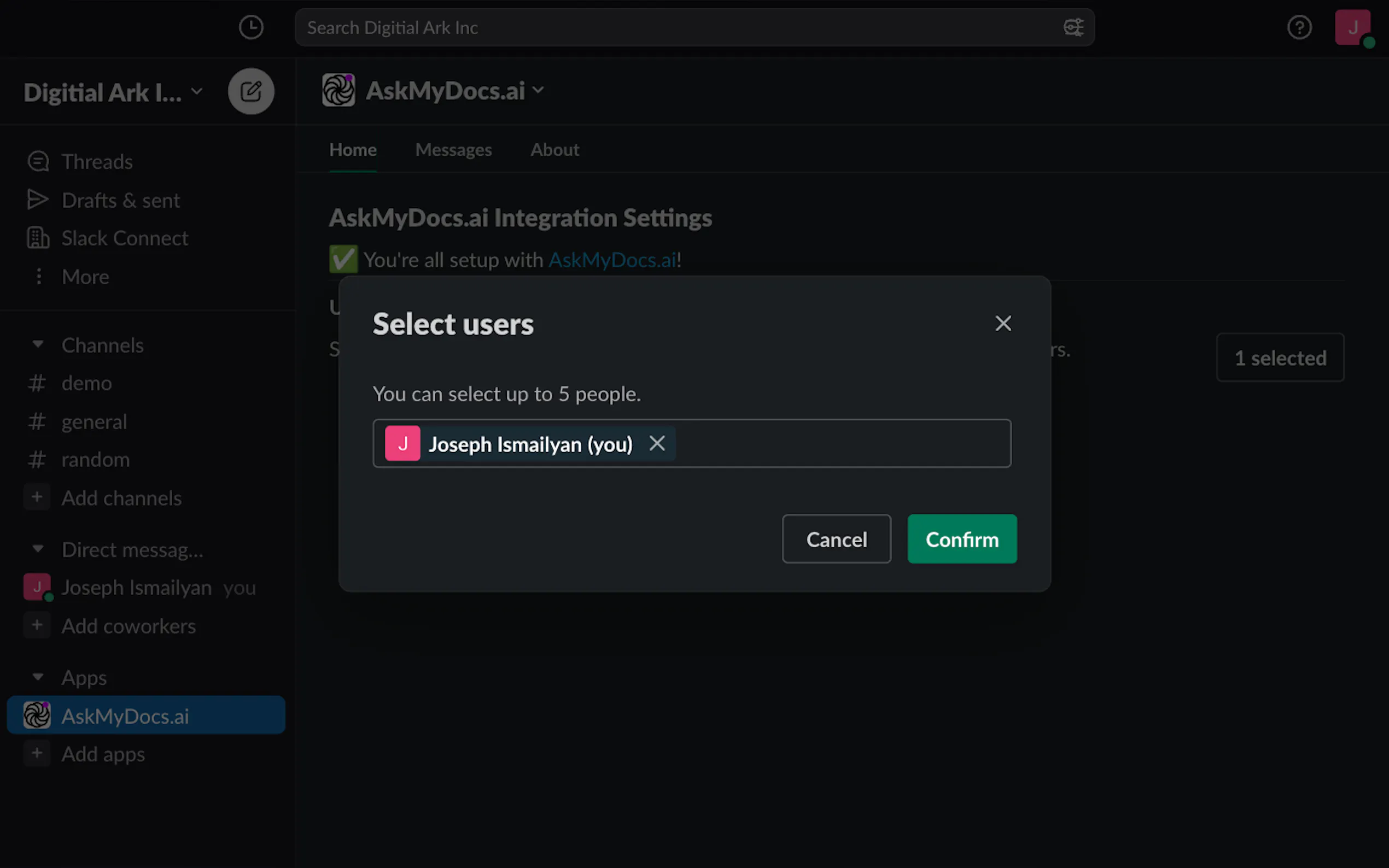Open Slack Connect in the sidebar
The image size is (1389, 868).
(x=124, y=238)
